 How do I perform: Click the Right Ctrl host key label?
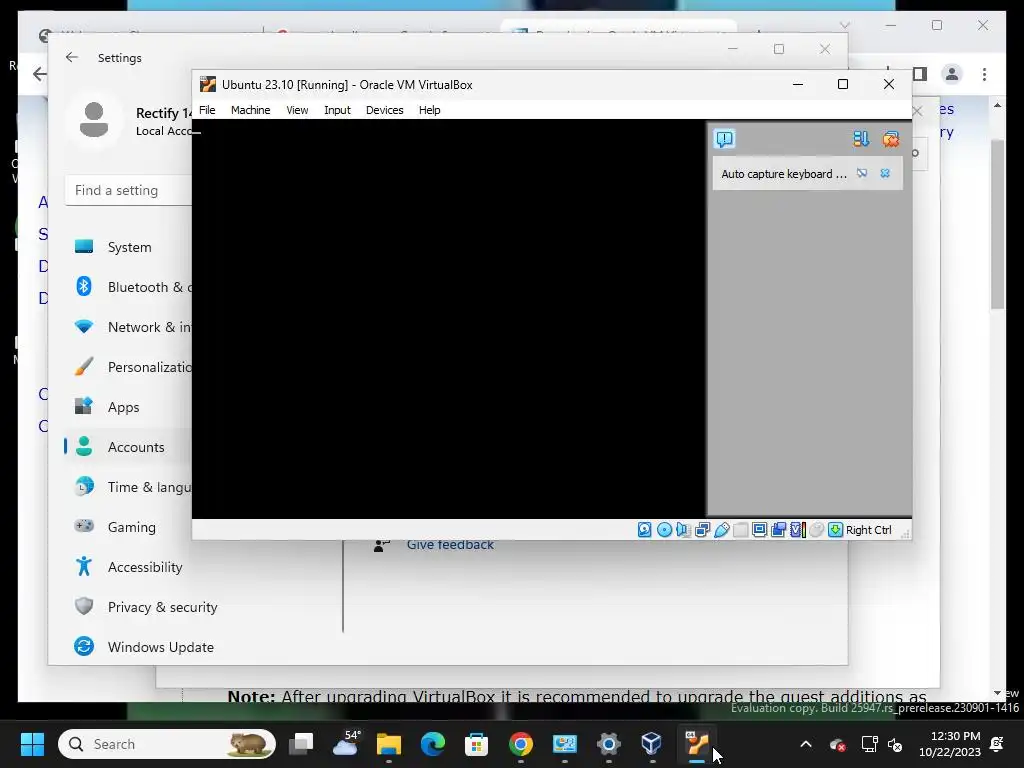point(869,530)
